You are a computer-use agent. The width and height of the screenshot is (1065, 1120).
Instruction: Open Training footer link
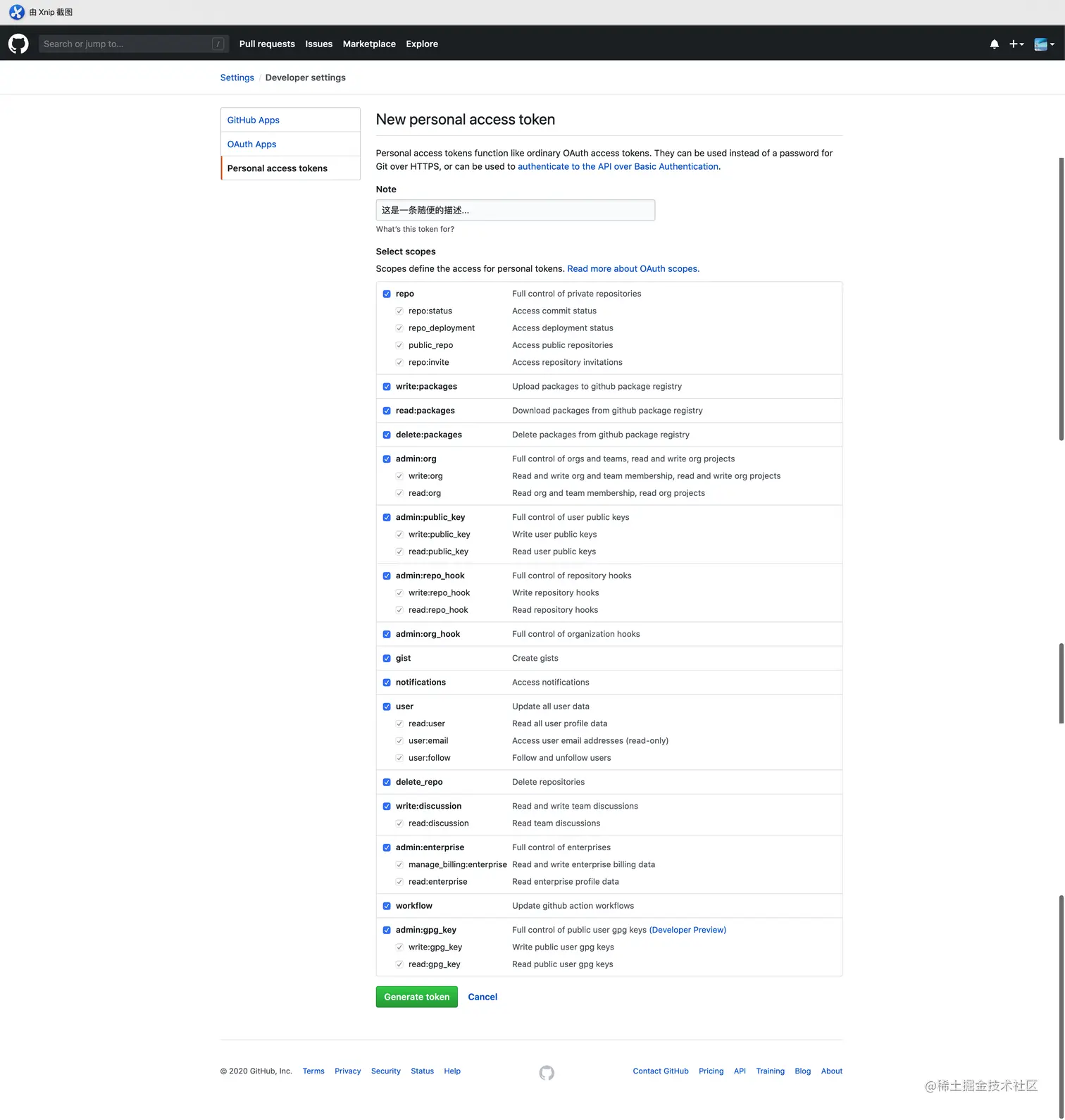[770, 1071]
